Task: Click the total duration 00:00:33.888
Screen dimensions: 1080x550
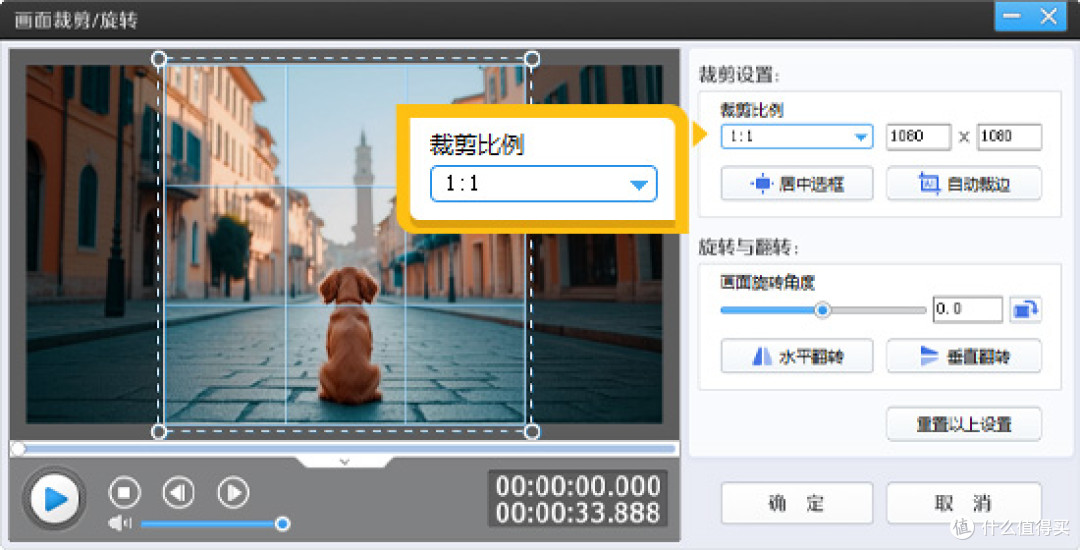Action: coord(578,513)
